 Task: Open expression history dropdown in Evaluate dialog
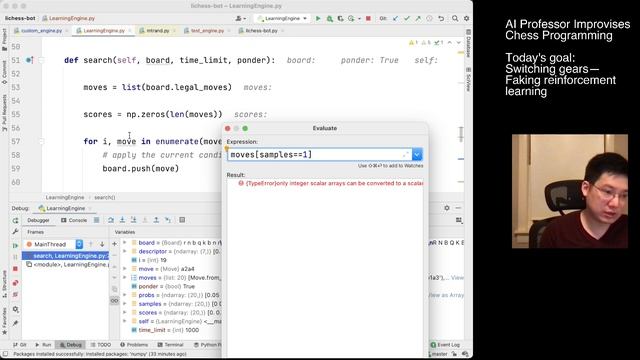point(417,155)
